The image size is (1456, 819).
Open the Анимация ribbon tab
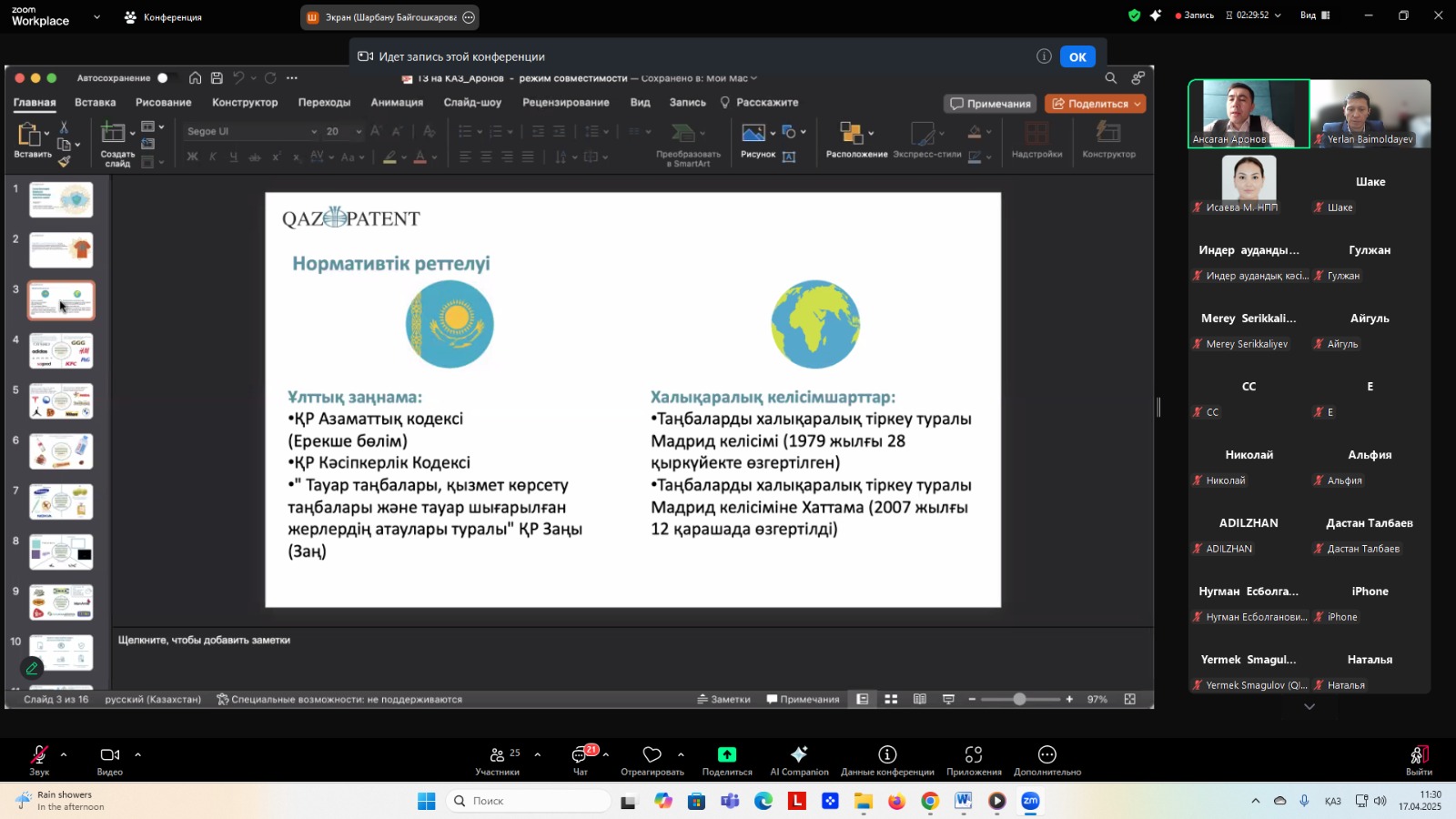point(397,103)
